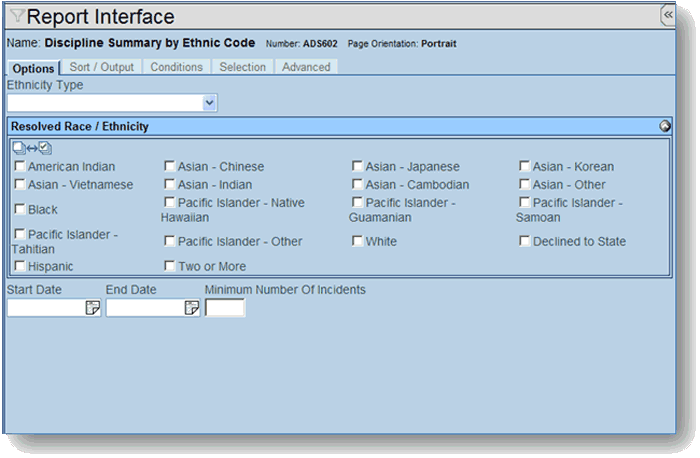
Task: Collapse the Report Interface panel with double-arrow icon
Action: (x=668, y=15)
